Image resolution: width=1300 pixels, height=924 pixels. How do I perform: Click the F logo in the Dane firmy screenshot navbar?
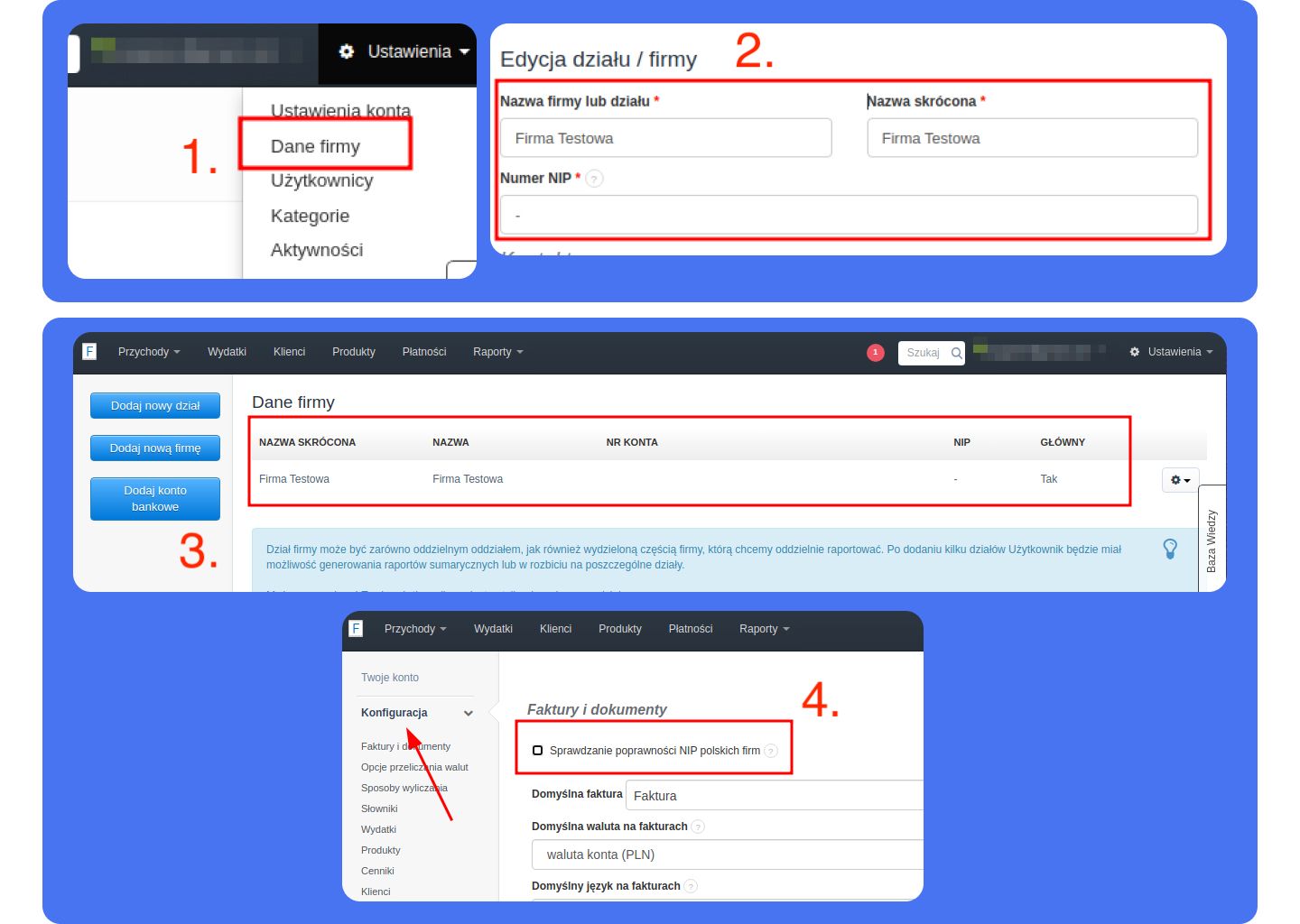point(89,352)
